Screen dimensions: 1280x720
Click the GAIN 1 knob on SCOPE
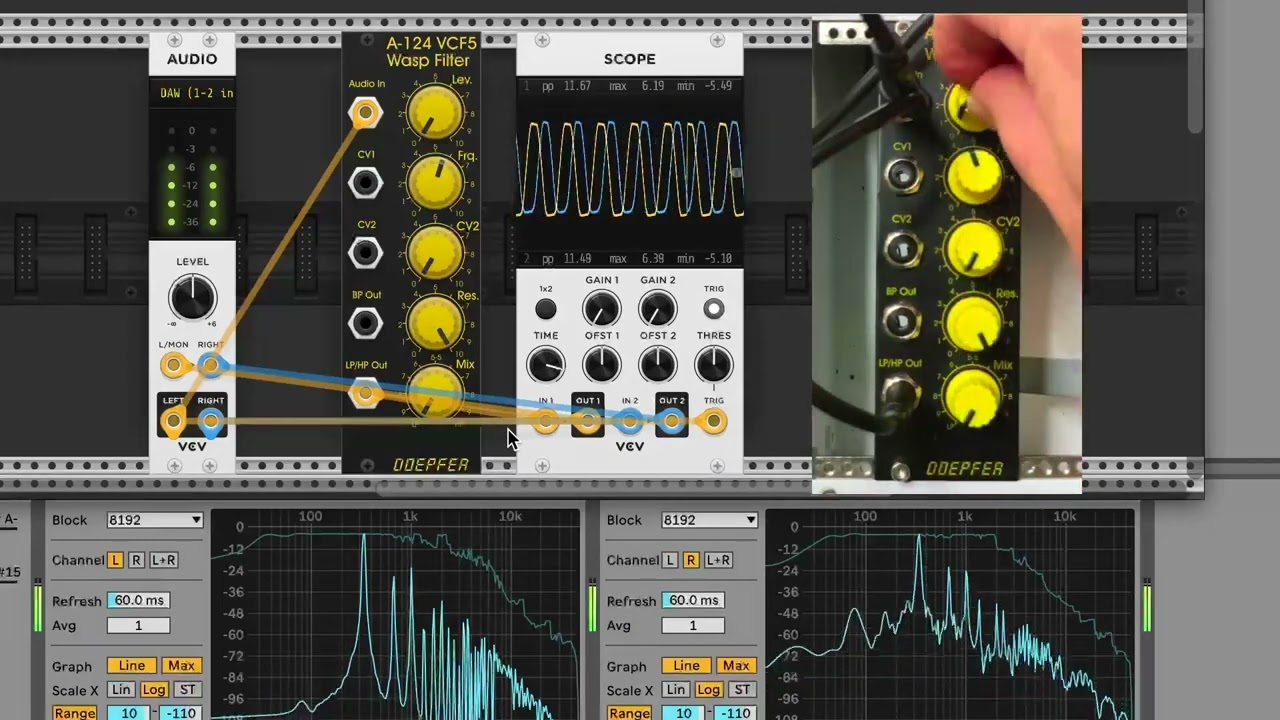pos(602,310)
